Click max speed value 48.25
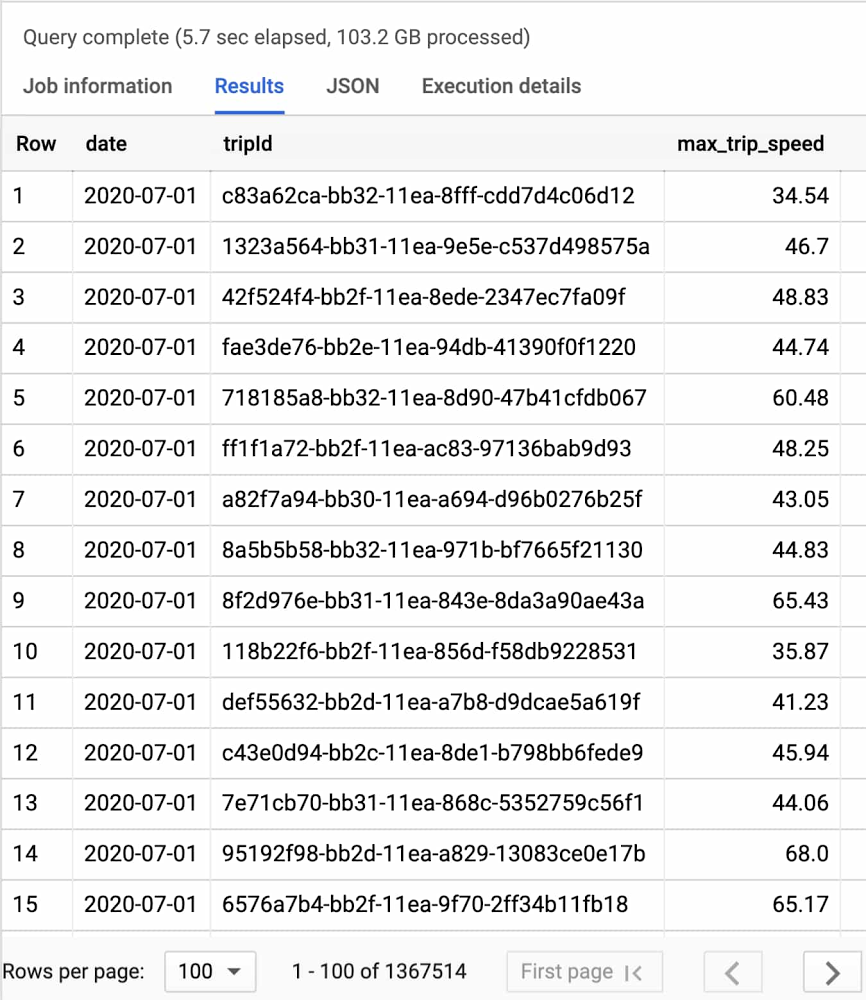 800,449
